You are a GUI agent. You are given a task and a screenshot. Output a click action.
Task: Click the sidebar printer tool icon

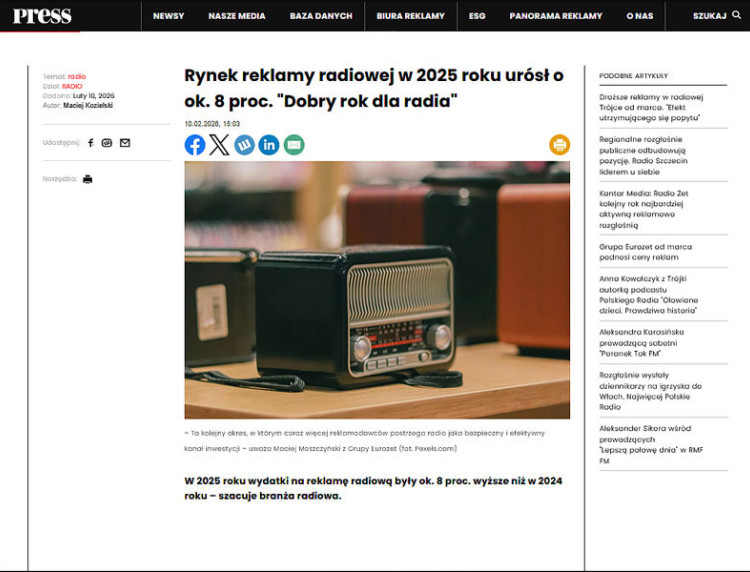tap(88, 179)
